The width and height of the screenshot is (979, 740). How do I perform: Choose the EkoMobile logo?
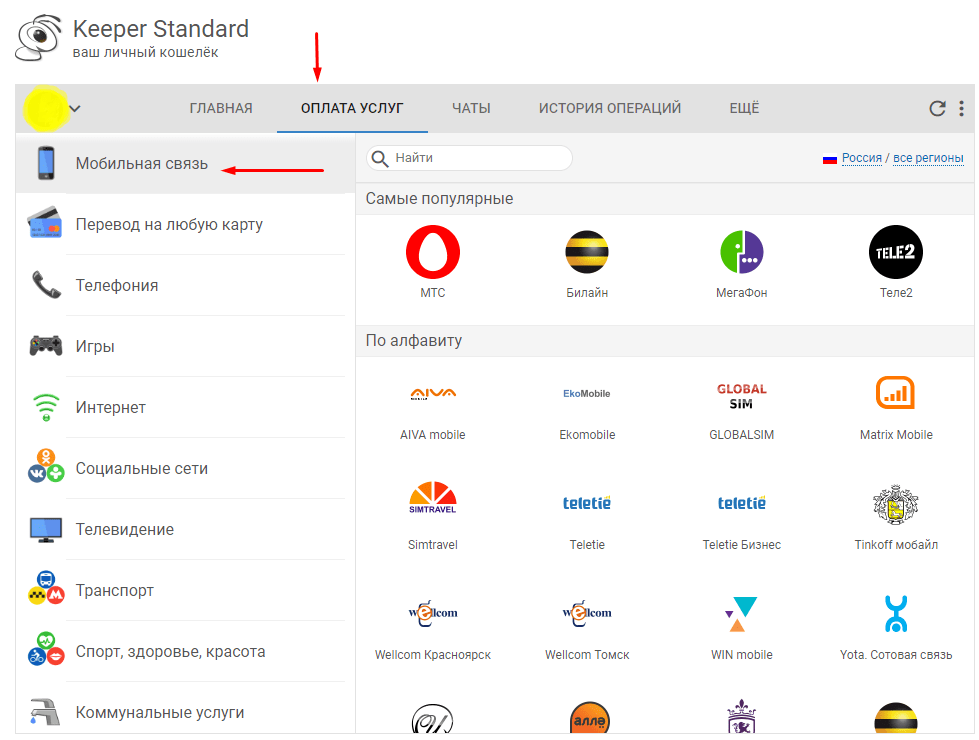587,393
